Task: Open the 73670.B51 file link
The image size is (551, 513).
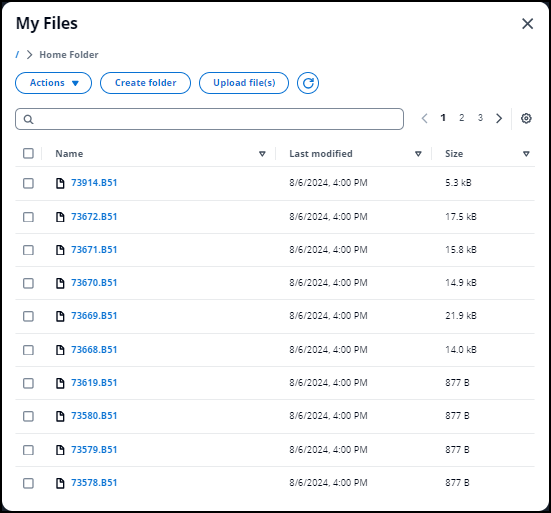Action: (x=94, y=283)
